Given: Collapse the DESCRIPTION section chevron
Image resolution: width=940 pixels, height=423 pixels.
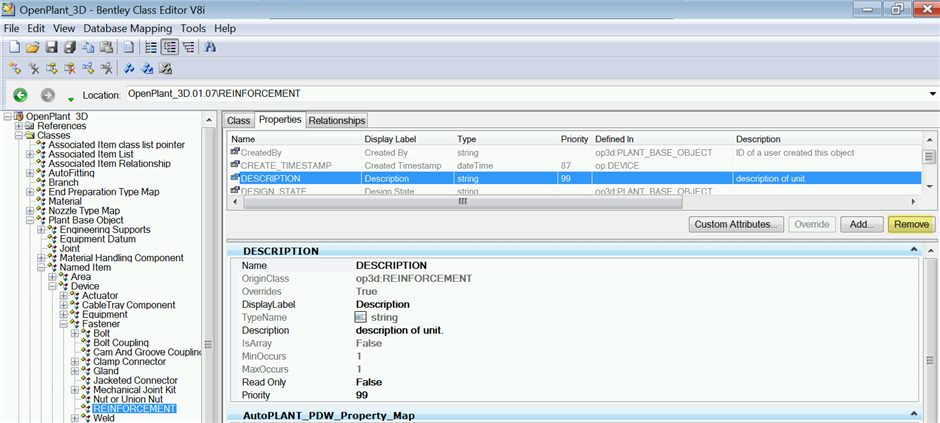Looking at the screenshot, I should coord(914,250).
